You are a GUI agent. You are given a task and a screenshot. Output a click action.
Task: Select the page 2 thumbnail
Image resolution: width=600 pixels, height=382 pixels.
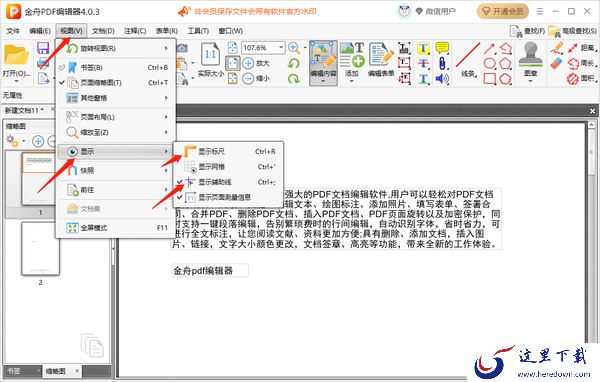(x=40, y=248)
